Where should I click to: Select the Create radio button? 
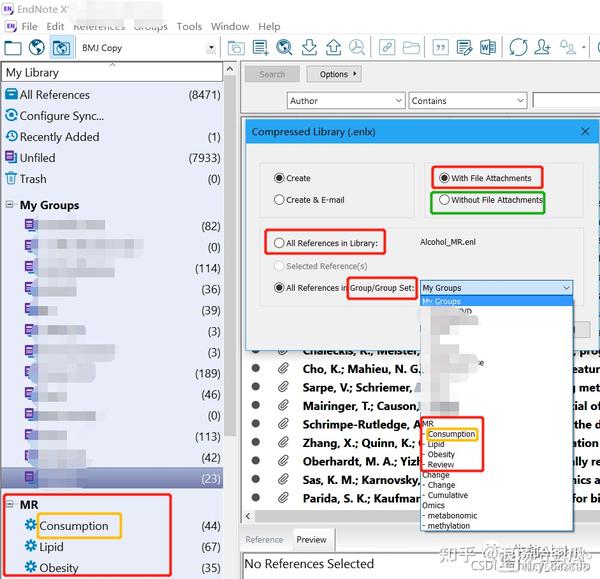(x=279, y=178)
